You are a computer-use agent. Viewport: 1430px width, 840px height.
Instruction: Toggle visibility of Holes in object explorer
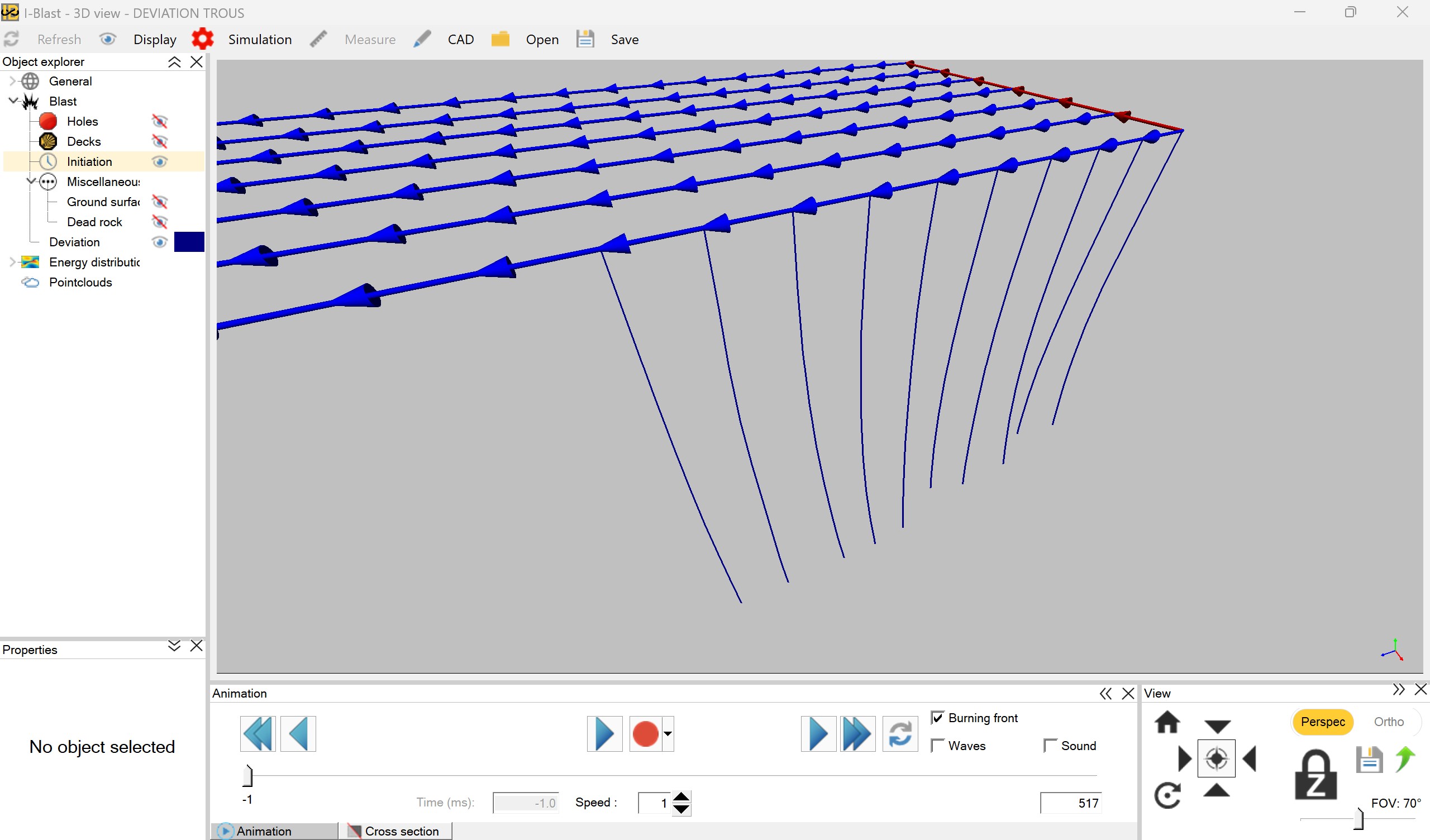[x=159, y=121]
